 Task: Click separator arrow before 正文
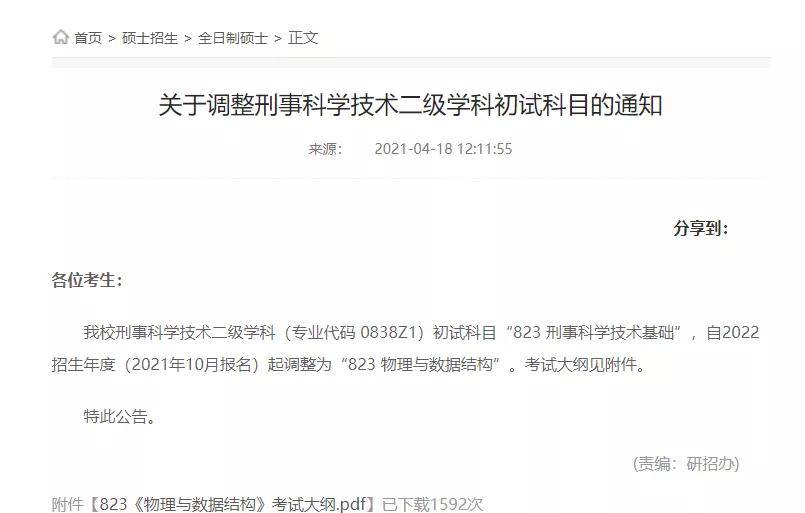pos(278,39)
